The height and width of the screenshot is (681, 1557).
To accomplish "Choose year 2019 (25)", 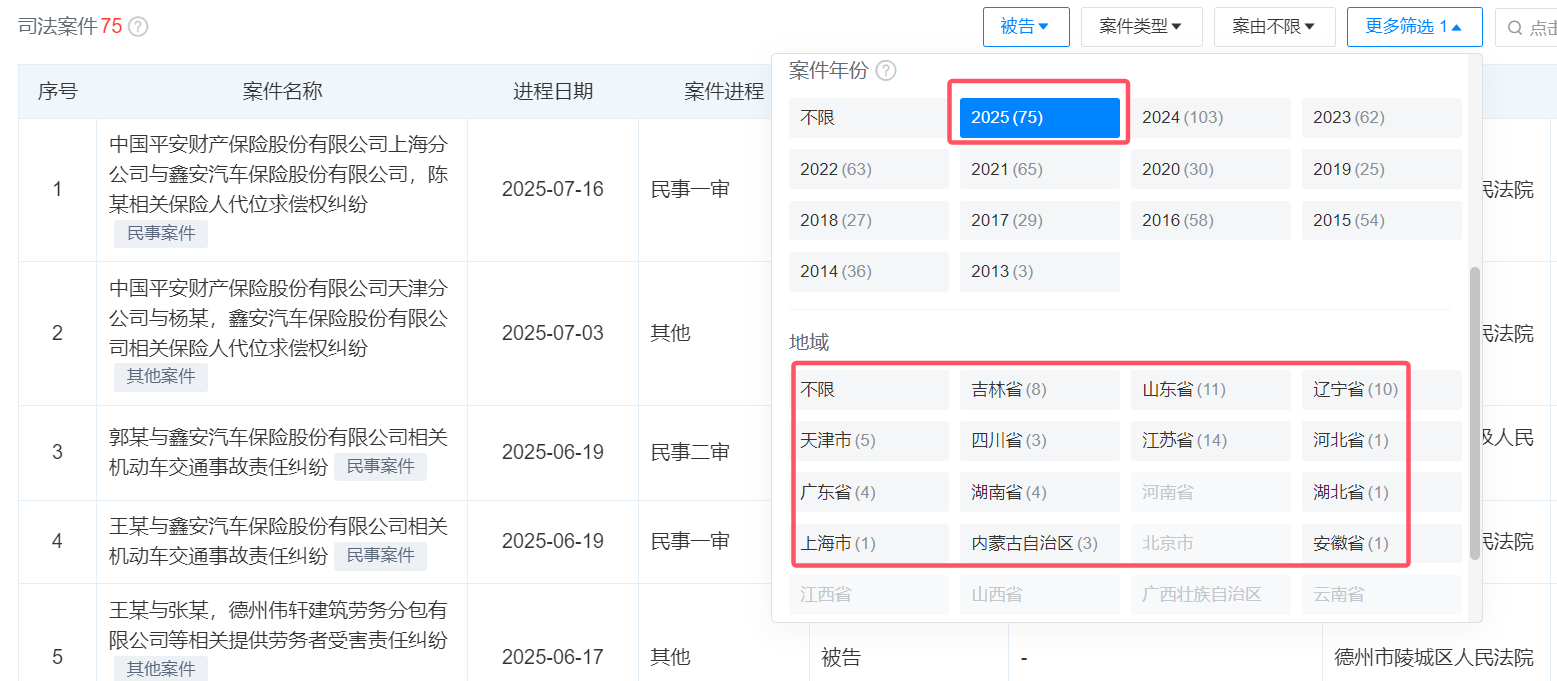I will pyautogui.click(x=1382, y=169).
